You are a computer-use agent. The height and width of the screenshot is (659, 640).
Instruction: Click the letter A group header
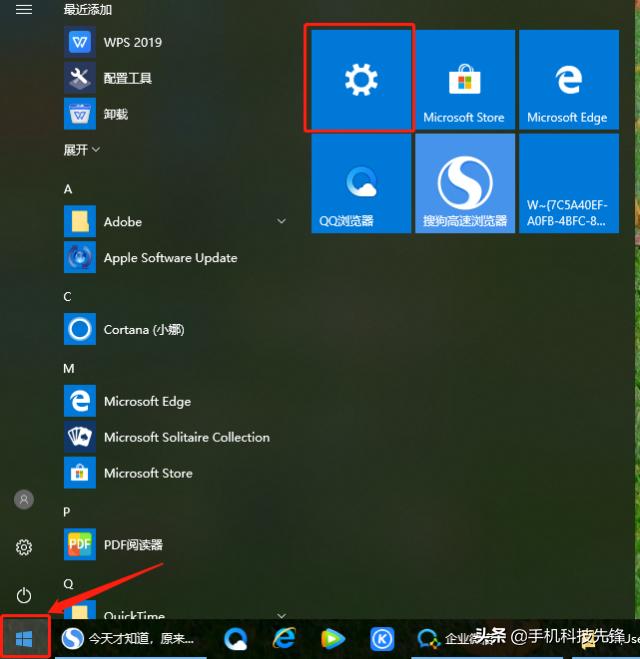68,189
